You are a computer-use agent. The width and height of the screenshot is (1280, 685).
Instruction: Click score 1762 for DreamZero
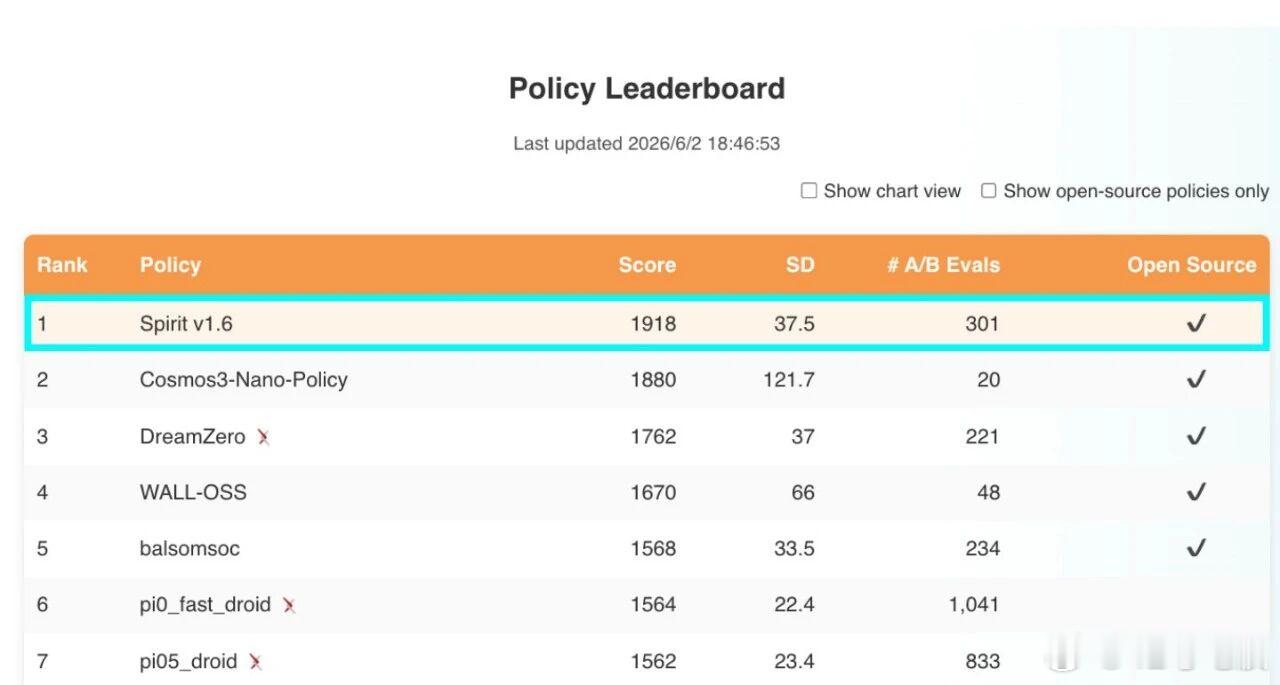[653, 436]
